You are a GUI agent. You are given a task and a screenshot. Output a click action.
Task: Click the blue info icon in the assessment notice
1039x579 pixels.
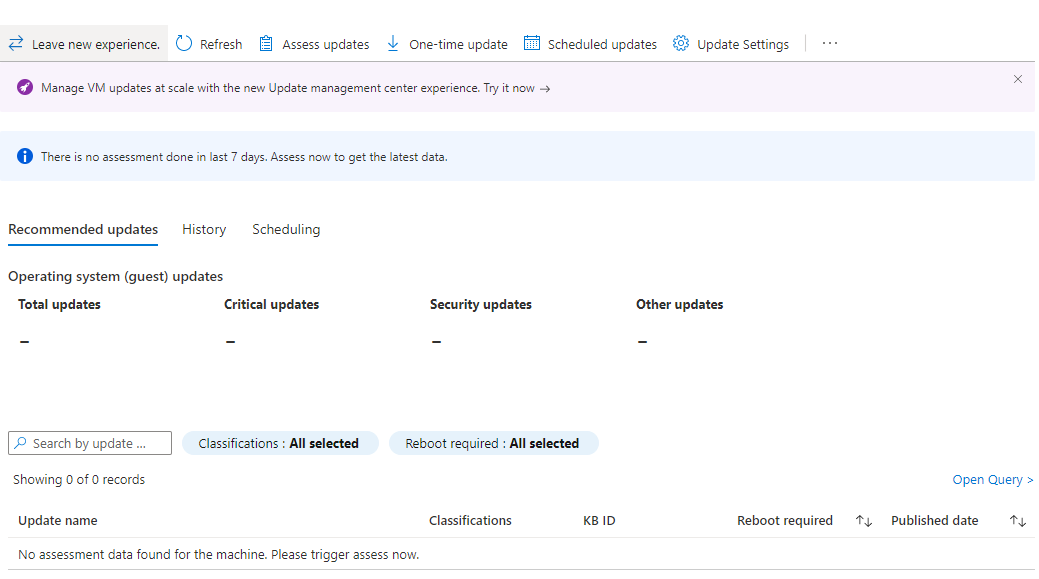26,157
